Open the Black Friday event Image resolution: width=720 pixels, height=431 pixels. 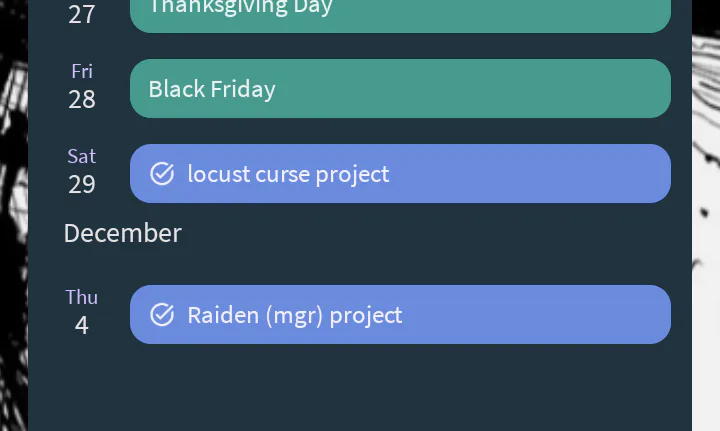pos(212,89)
